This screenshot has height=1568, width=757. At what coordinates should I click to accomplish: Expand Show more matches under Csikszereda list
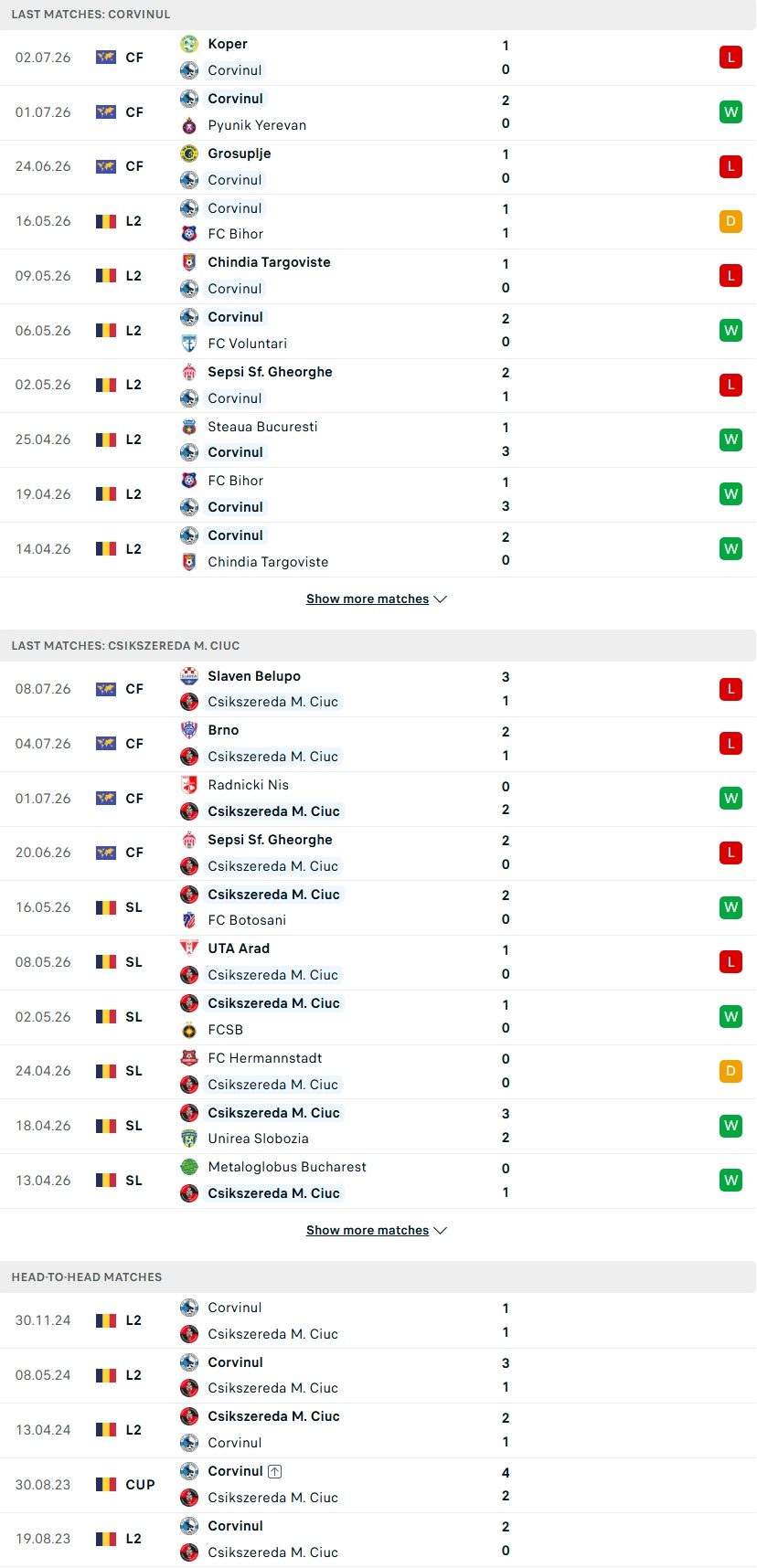377,1231
